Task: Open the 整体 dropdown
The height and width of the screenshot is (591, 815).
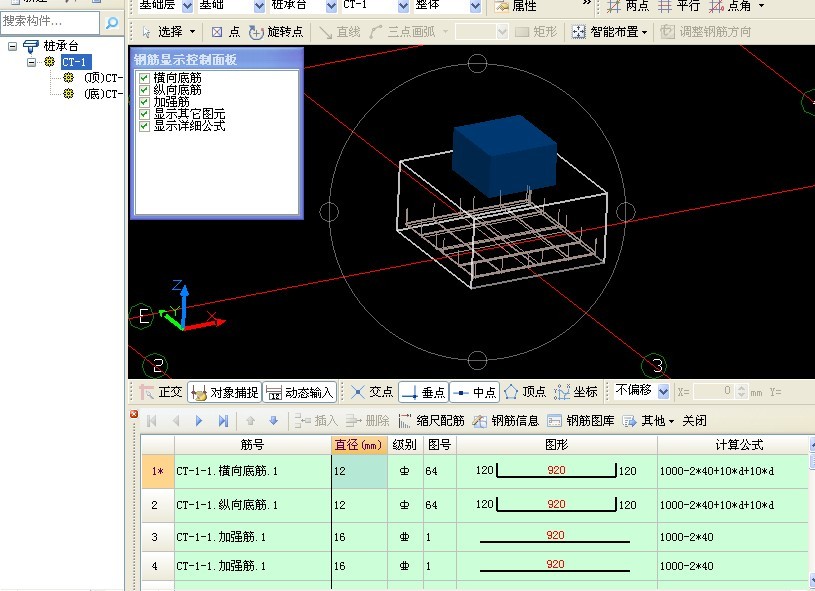Action: [x=475, y=6]
